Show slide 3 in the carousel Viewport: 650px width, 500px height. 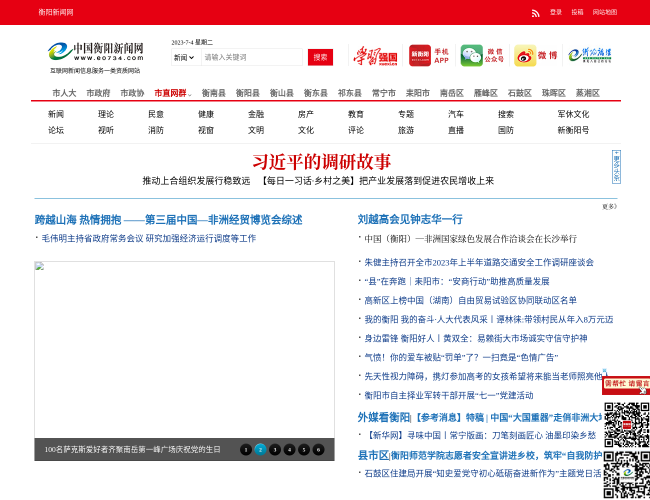[x=275, y=449]
